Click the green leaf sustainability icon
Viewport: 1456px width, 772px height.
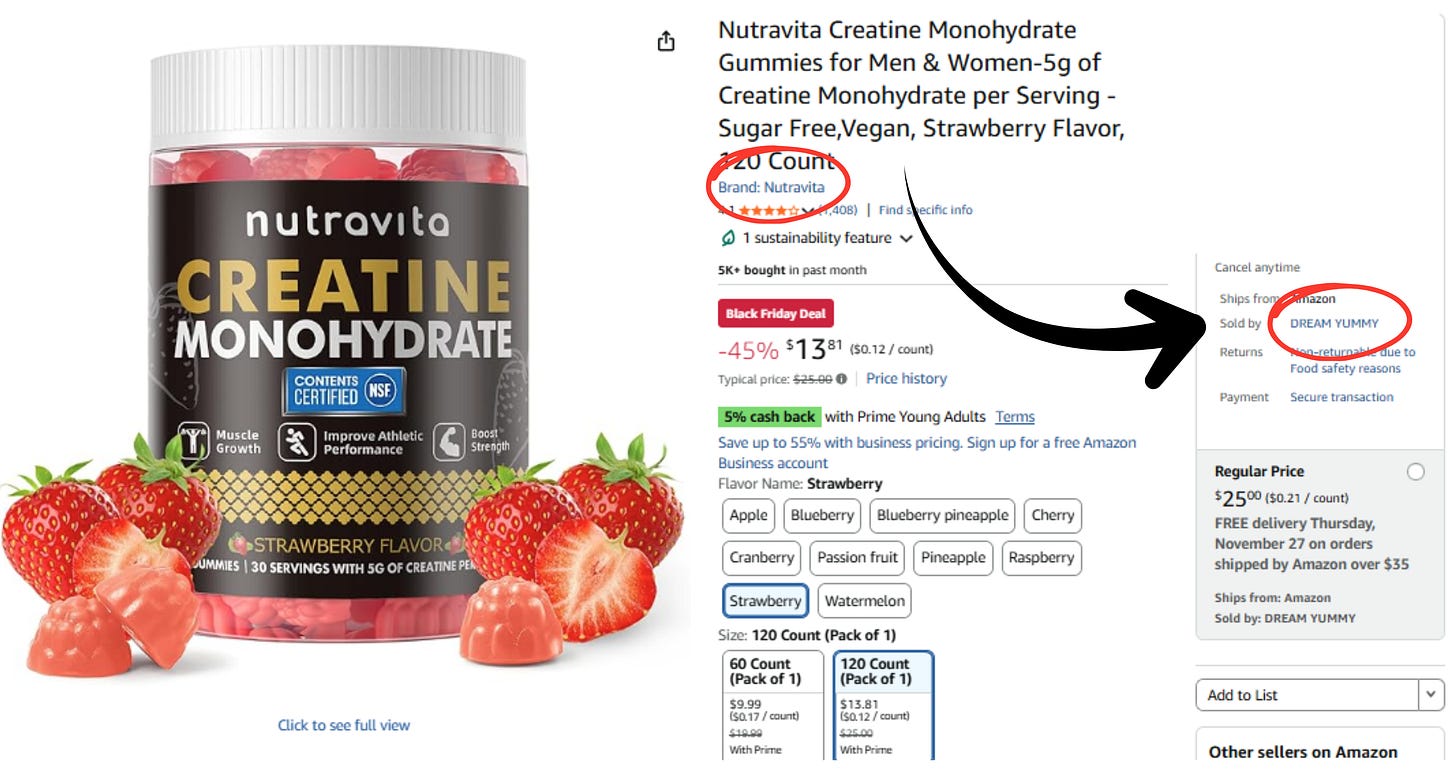(728, 238)
